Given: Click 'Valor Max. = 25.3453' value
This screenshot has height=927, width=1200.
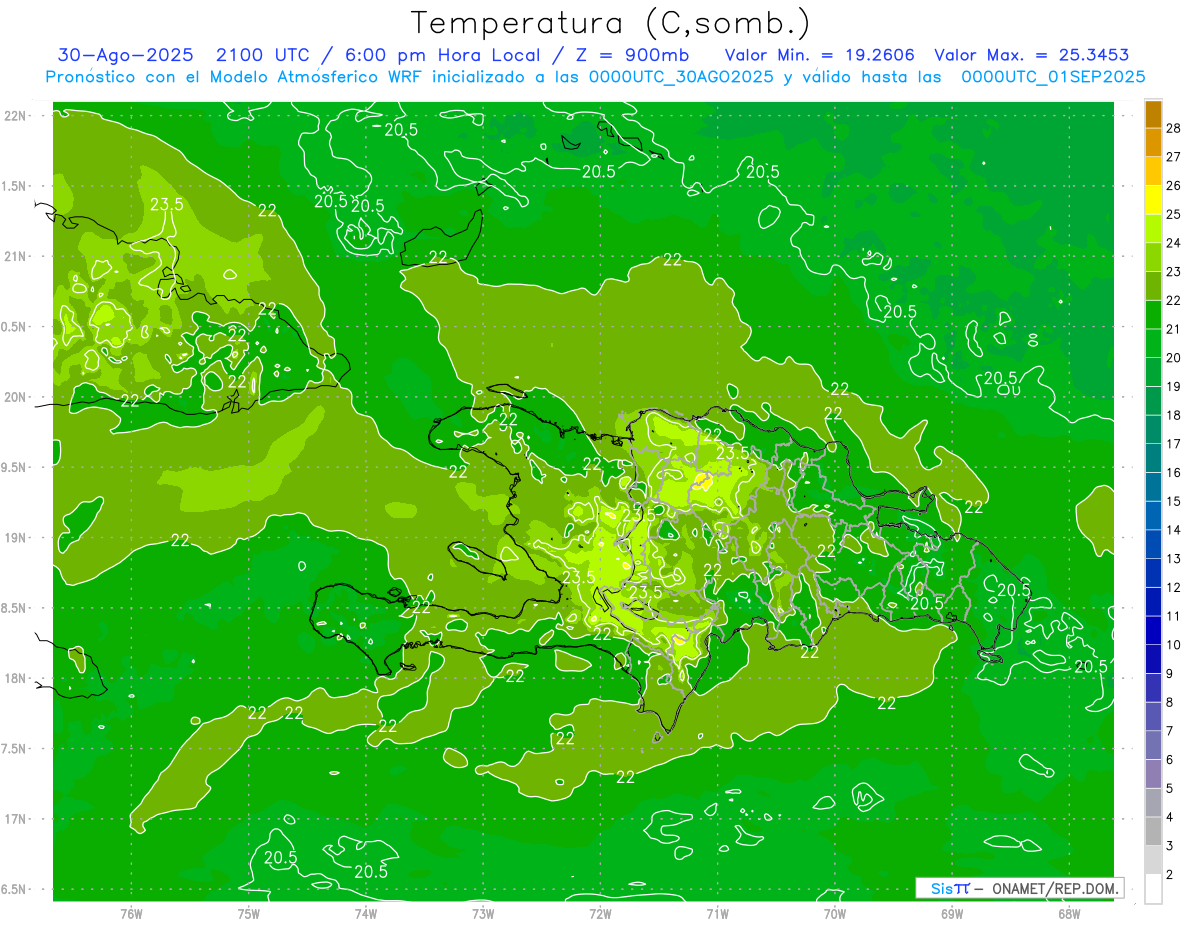Looking at the screenshot, I should pyautogui.click(x=1031, y=55).
